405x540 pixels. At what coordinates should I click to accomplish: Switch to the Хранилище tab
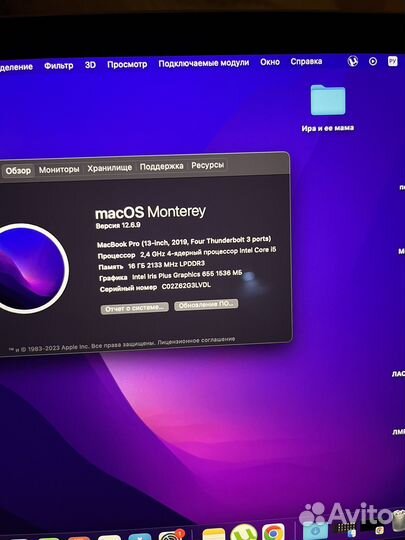[110, 168]
